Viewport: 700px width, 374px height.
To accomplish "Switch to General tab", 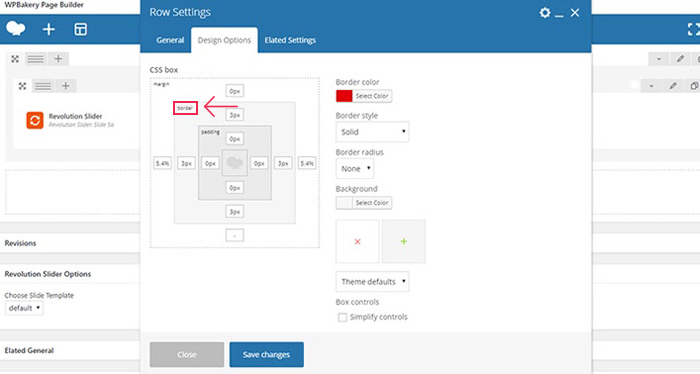I will click(x=170, y=40).
